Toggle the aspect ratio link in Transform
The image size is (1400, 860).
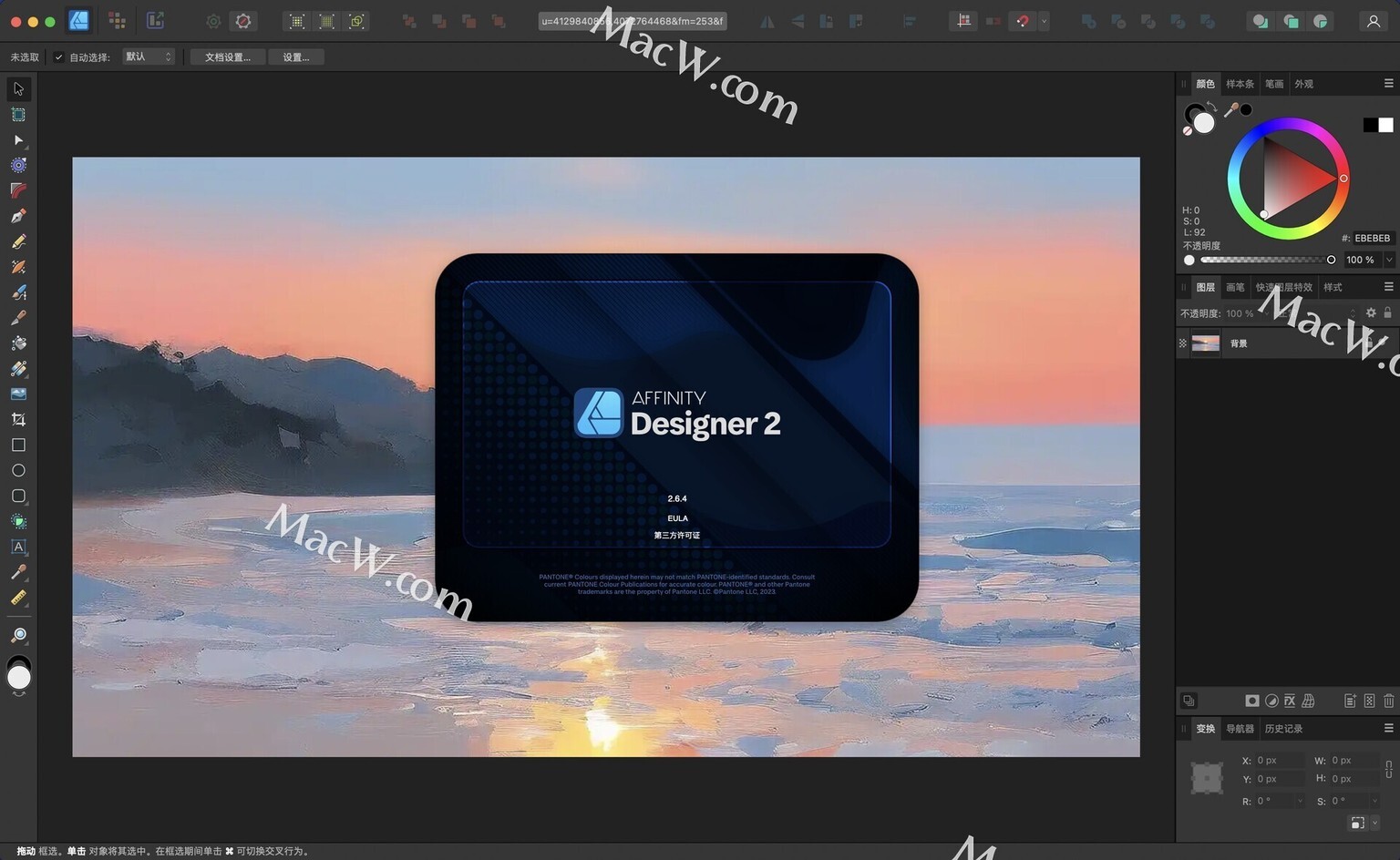tap(1389, 770)
